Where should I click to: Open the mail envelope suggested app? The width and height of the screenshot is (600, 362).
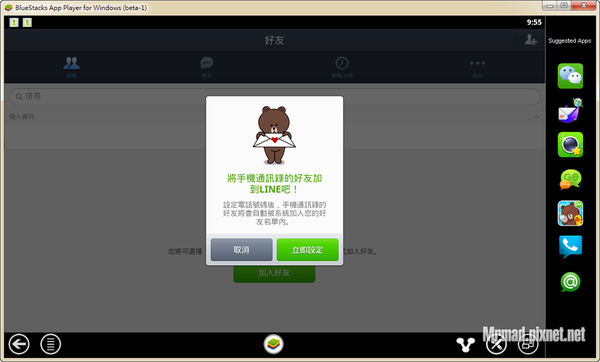pos(570,111)
